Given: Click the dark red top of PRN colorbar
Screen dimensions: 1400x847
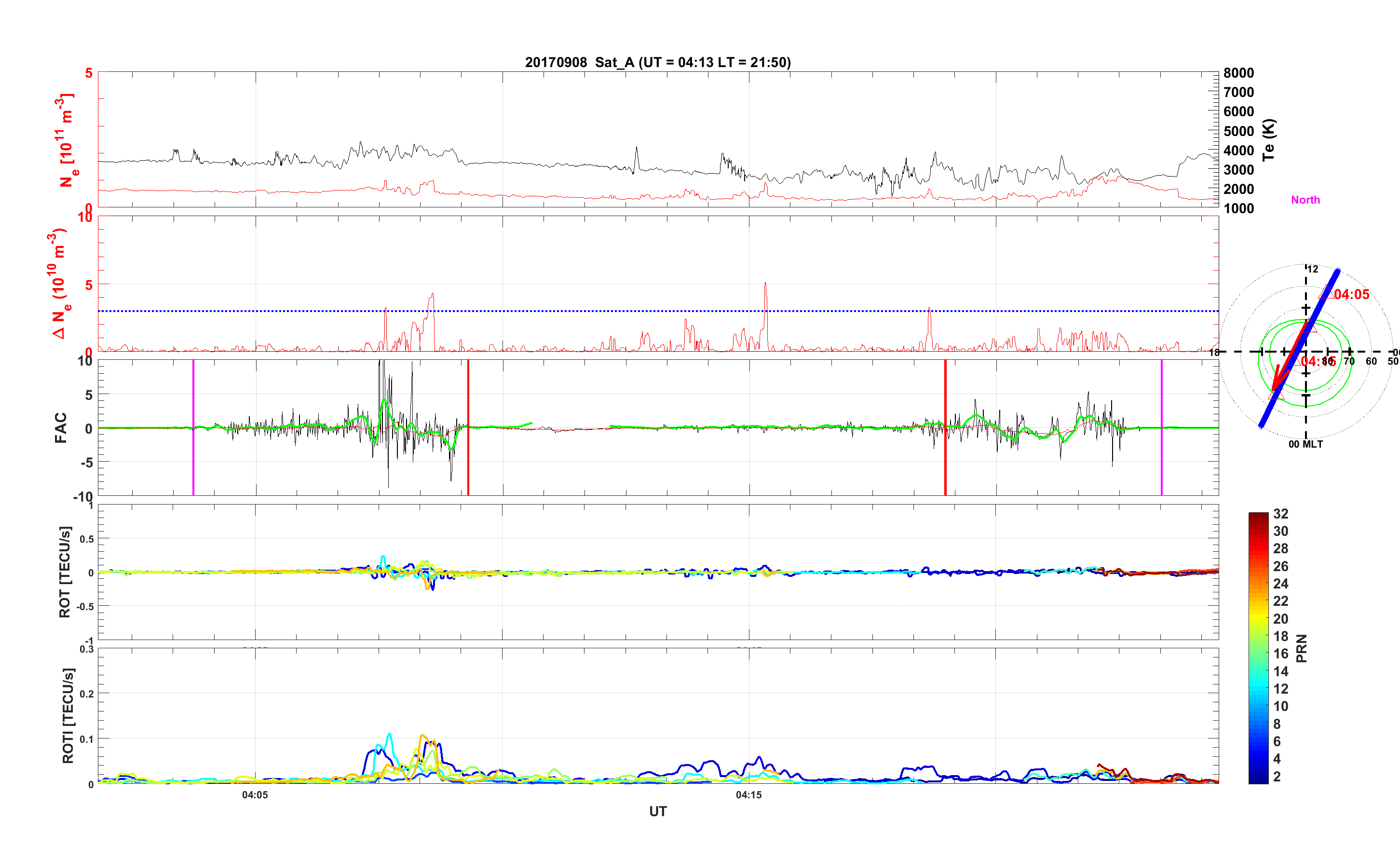Looking at the screenshot, I should click(x=1258, y=516).
